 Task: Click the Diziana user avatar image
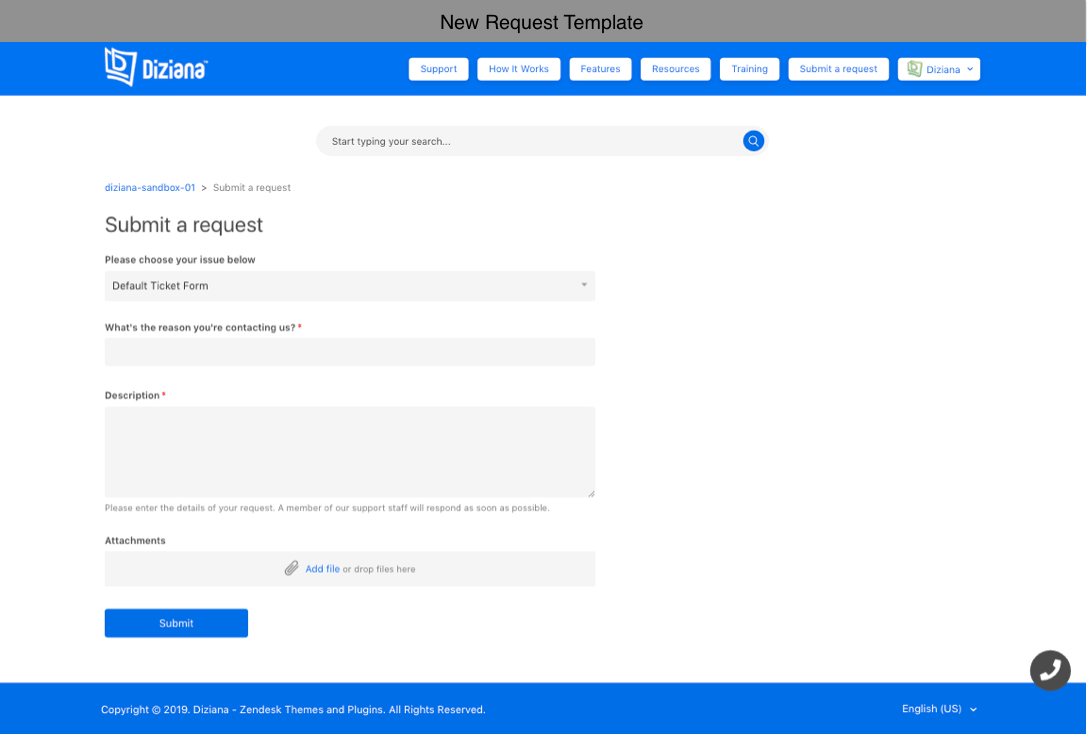(x=914, y=69)
